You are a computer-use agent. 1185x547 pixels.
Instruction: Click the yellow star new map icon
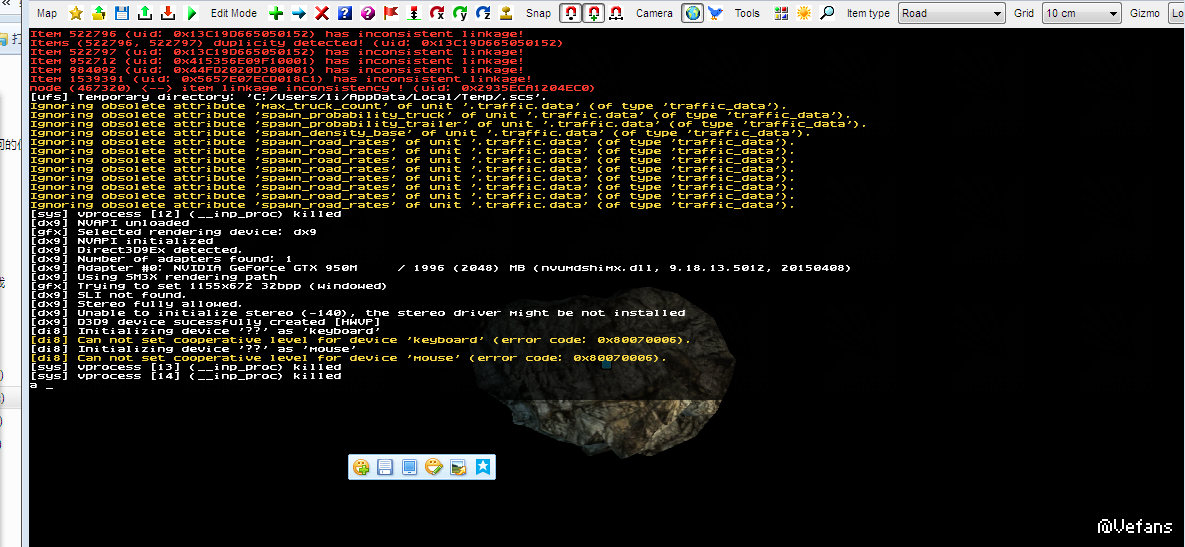click(76, 13)
